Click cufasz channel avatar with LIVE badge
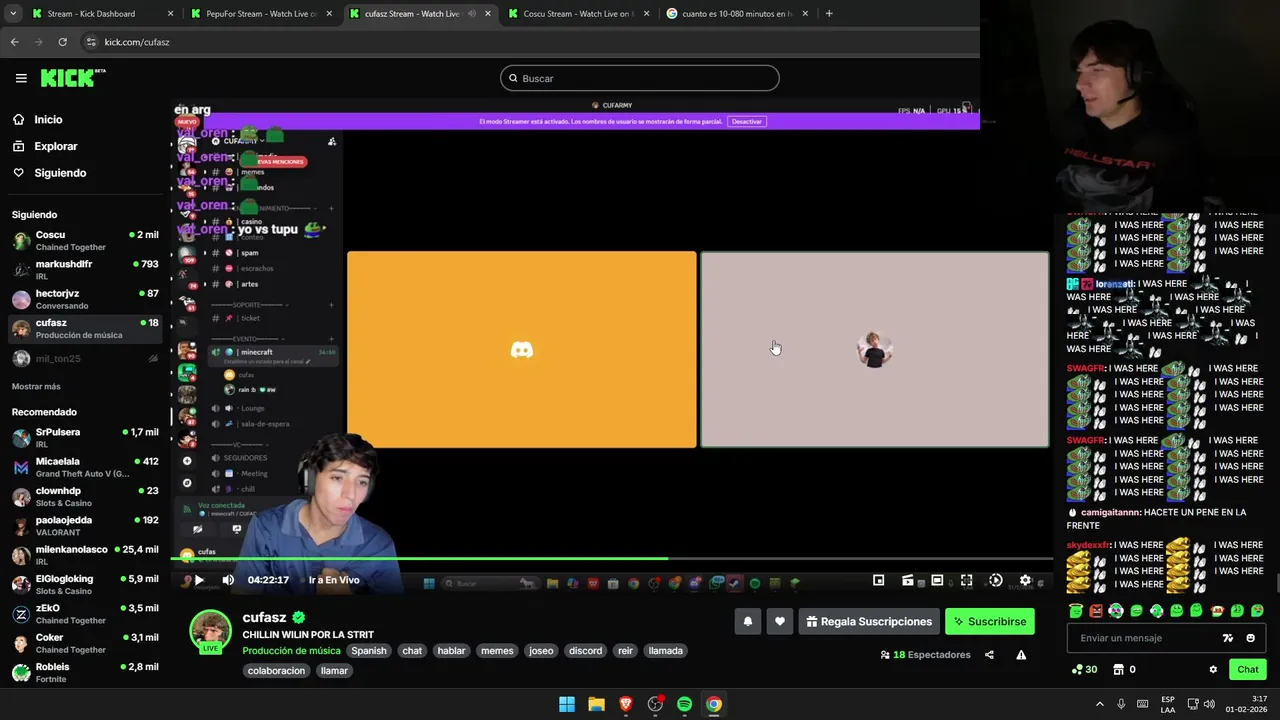The image size is (1280, 720). coord(211,631)
